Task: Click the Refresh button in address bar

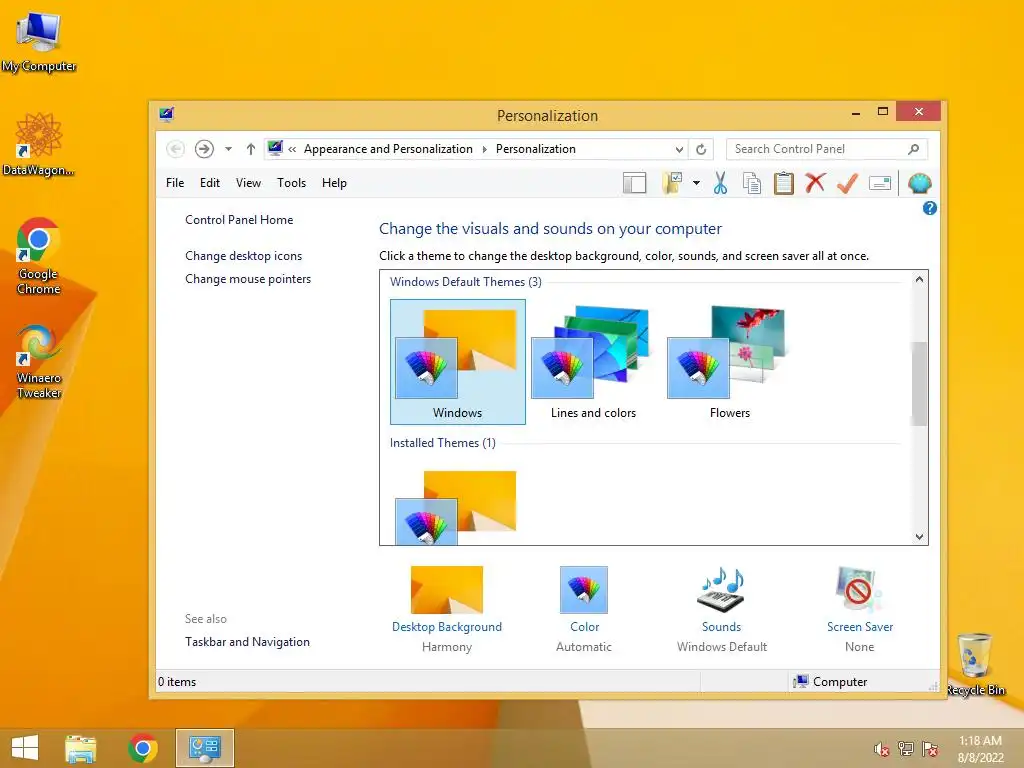Action: pos(701,150)
